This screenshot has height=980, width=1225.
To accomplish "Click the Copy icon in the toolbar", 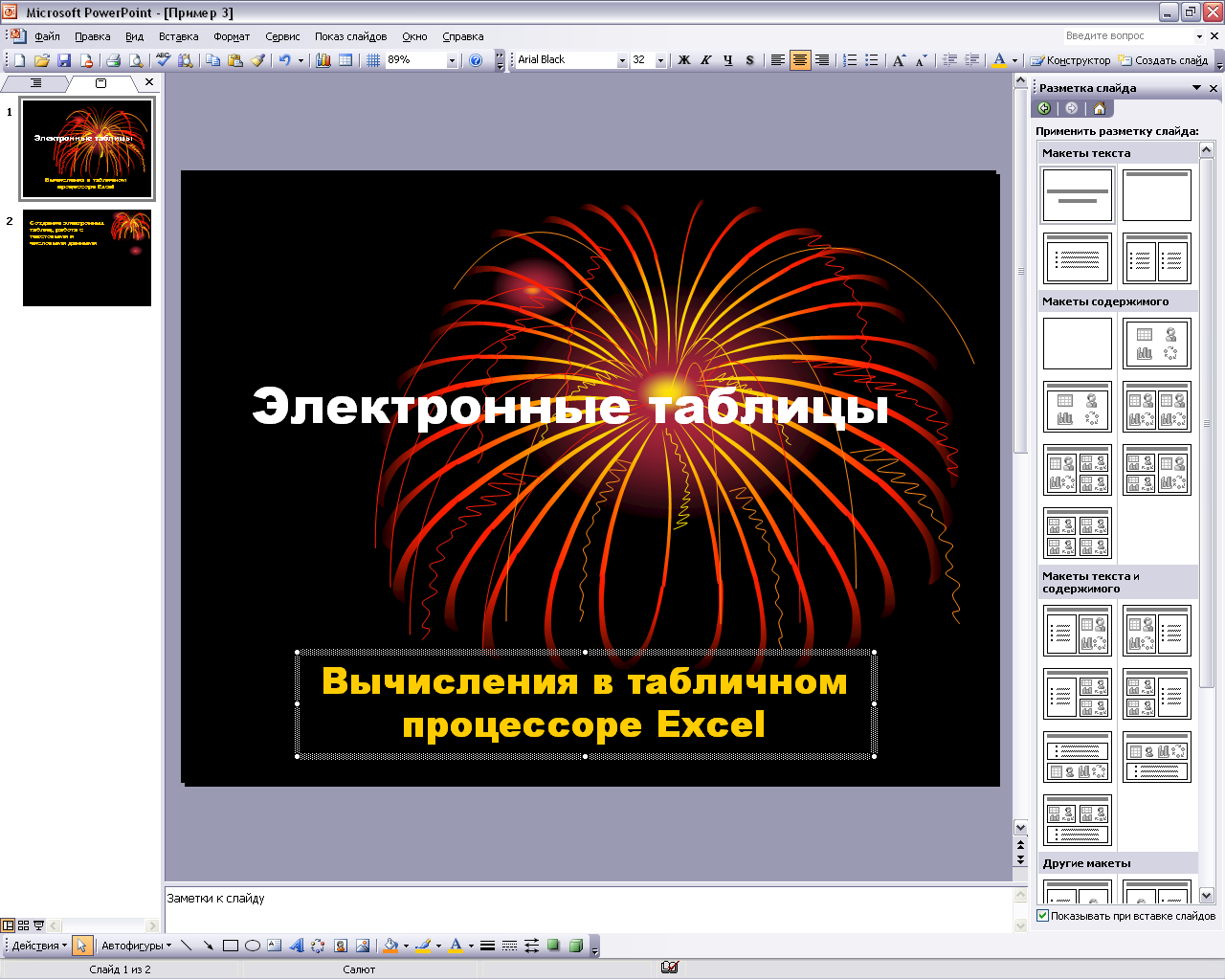I will (x=212, y=60).
